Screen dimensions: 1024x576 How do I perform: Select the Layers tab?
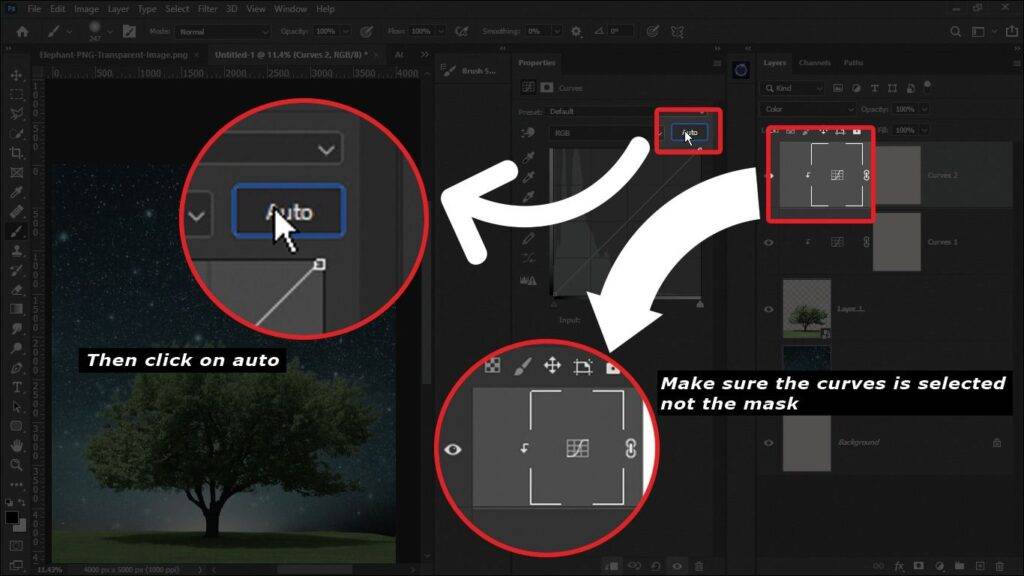click(x=775, y=63)
